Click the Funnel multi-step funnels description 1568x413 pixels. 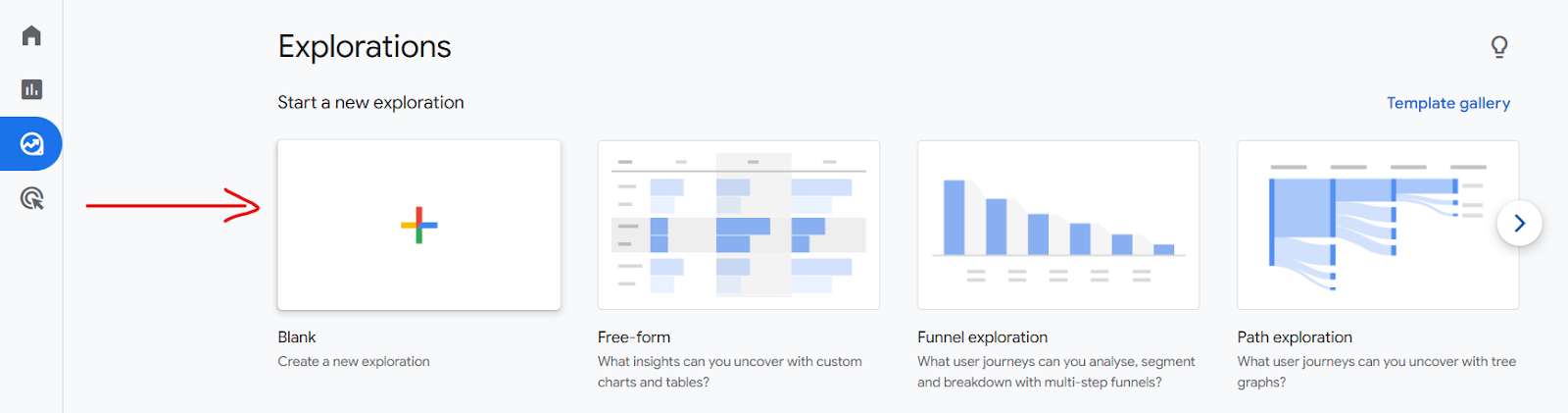[1056, 372]
